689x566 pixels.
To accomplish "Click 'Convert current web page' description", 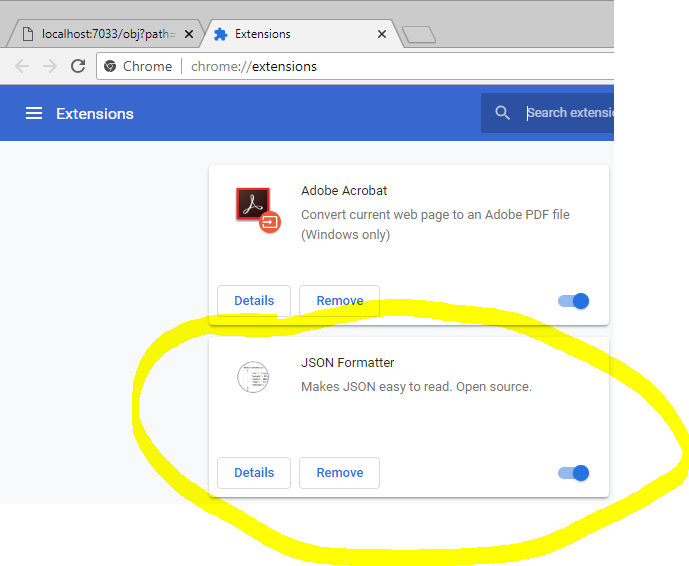I will coord(435,225).
